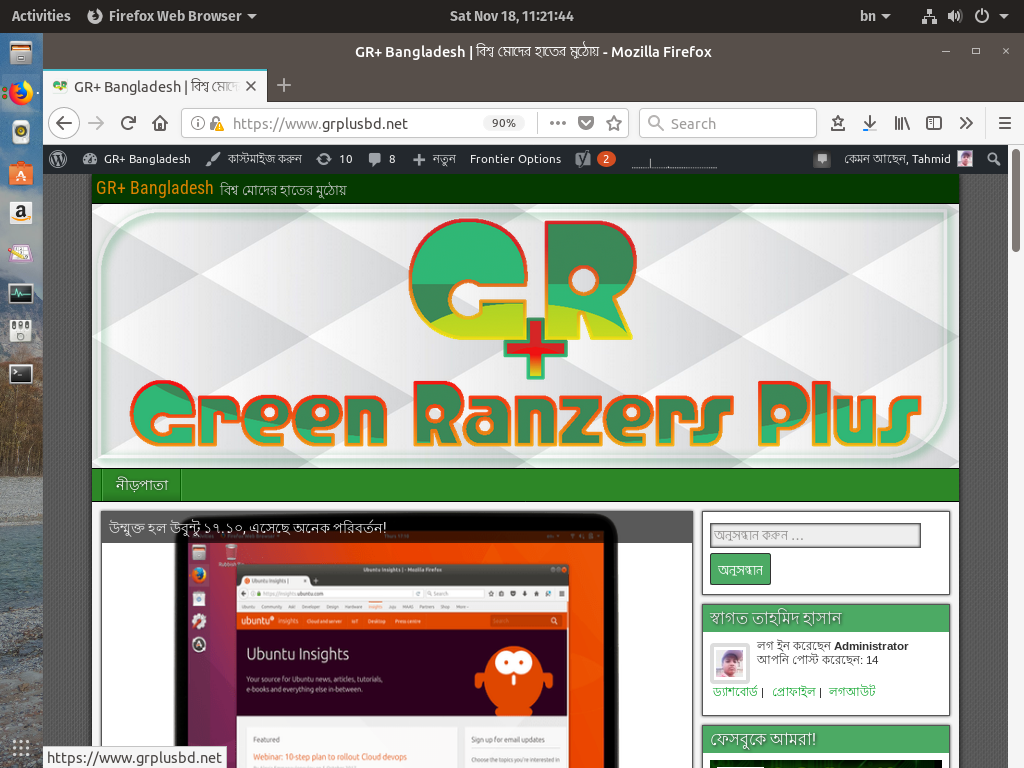
Task: Show bookmarks menu toolbar icon
Action: [x=838, y=123]
